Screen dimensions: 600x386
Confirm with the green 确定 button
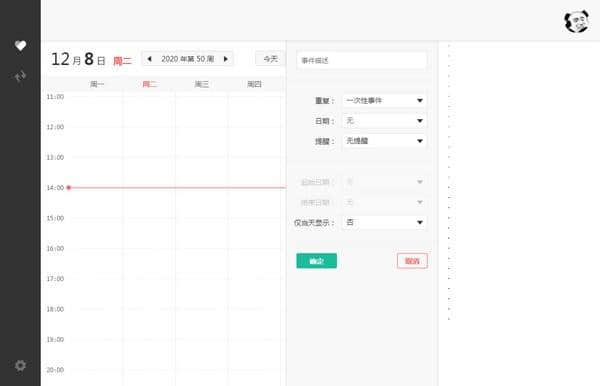[x=316, y=261]
